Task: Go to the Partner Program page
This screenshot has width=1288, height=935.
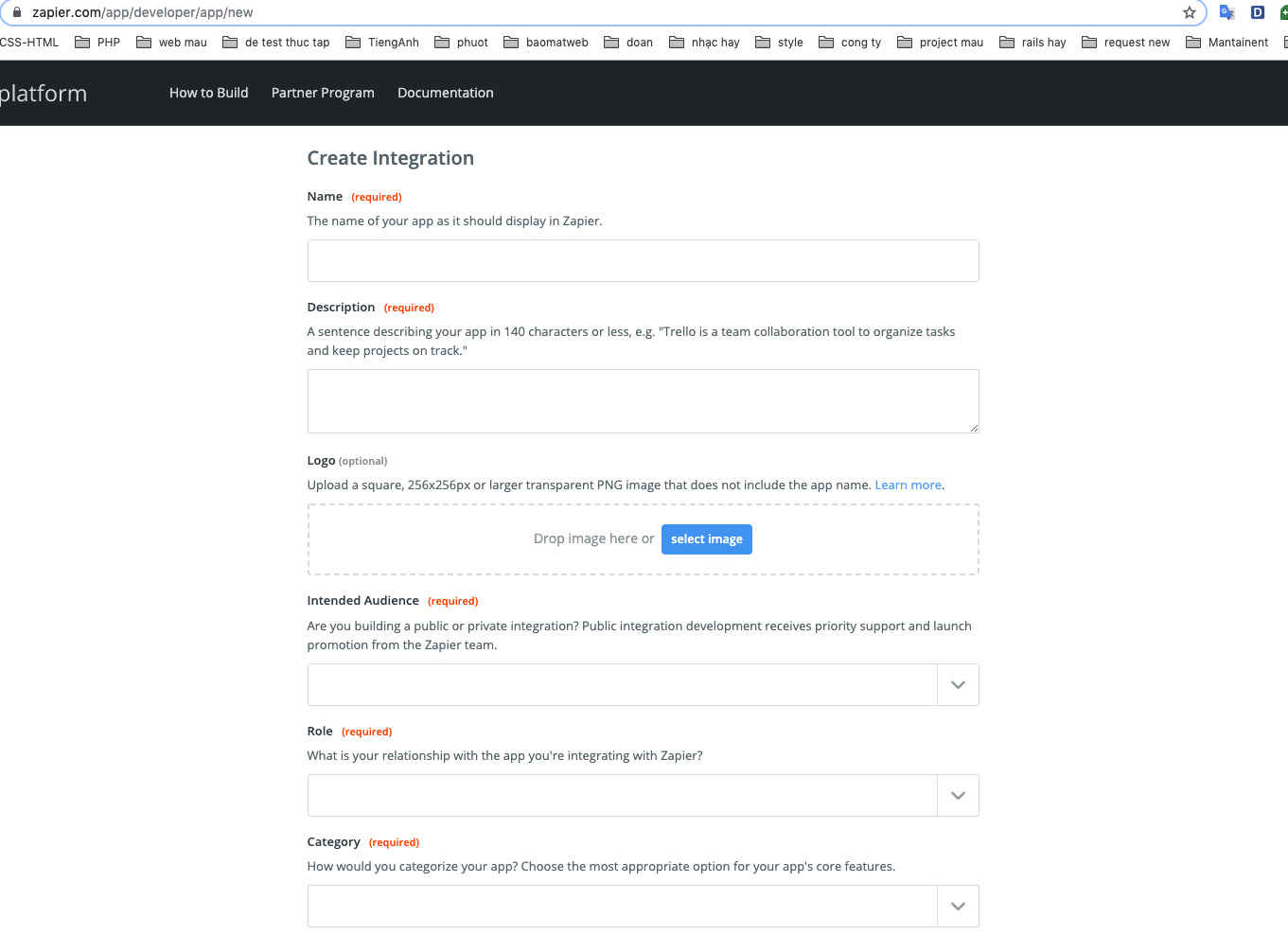Action: pos(323,93)
